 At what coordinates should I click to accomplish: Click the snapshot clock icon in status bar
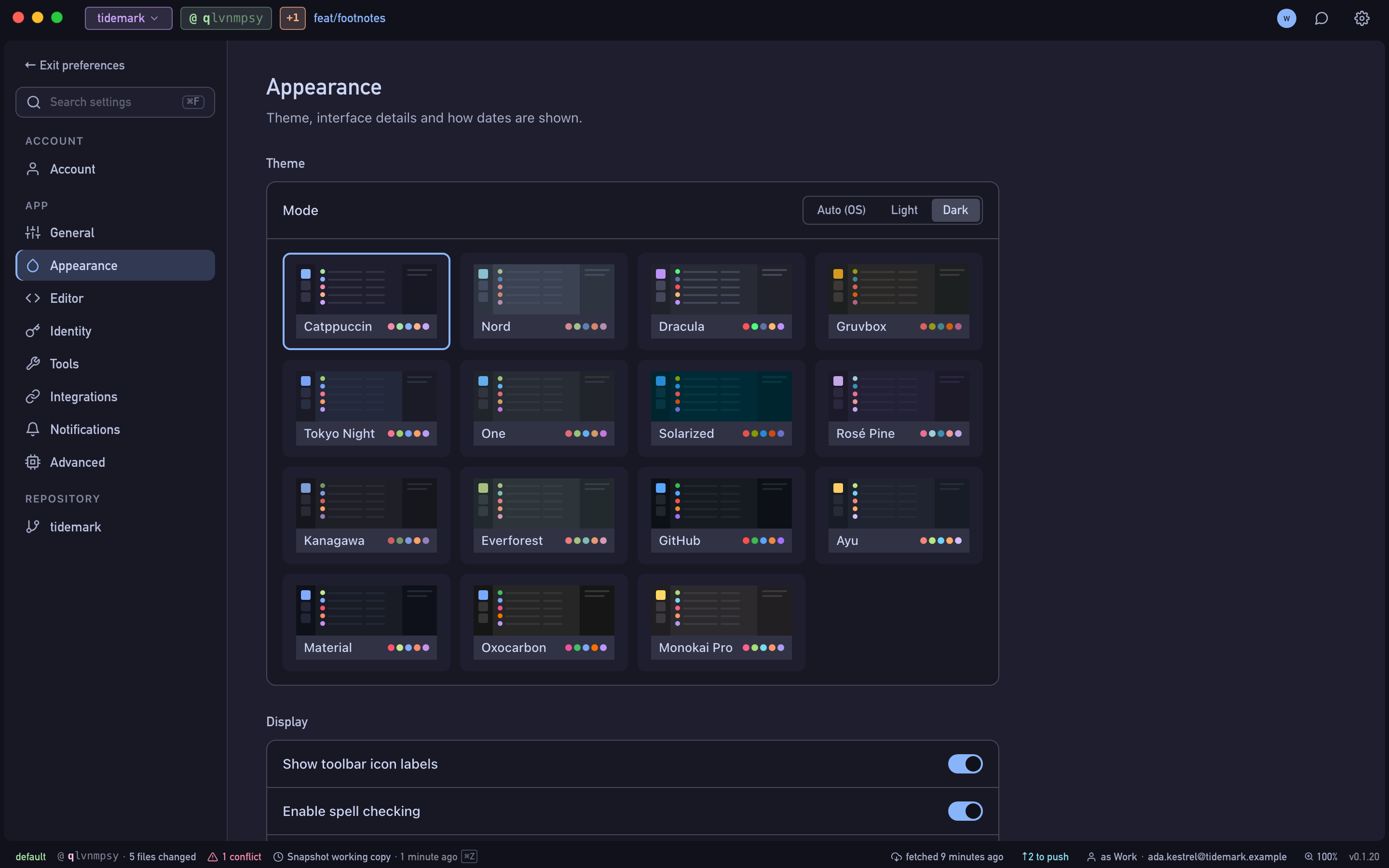[x=278, y=856]
